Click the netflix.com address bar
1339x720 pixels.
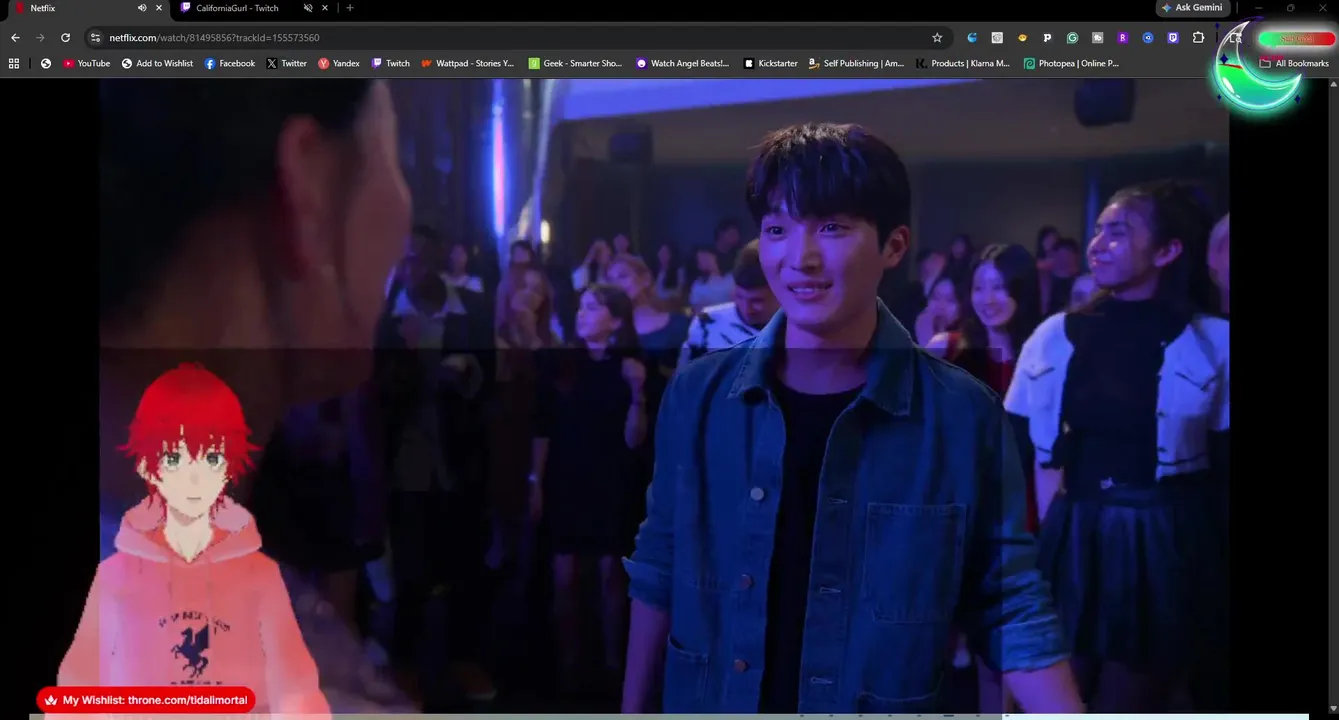click(x=515, y=38)
